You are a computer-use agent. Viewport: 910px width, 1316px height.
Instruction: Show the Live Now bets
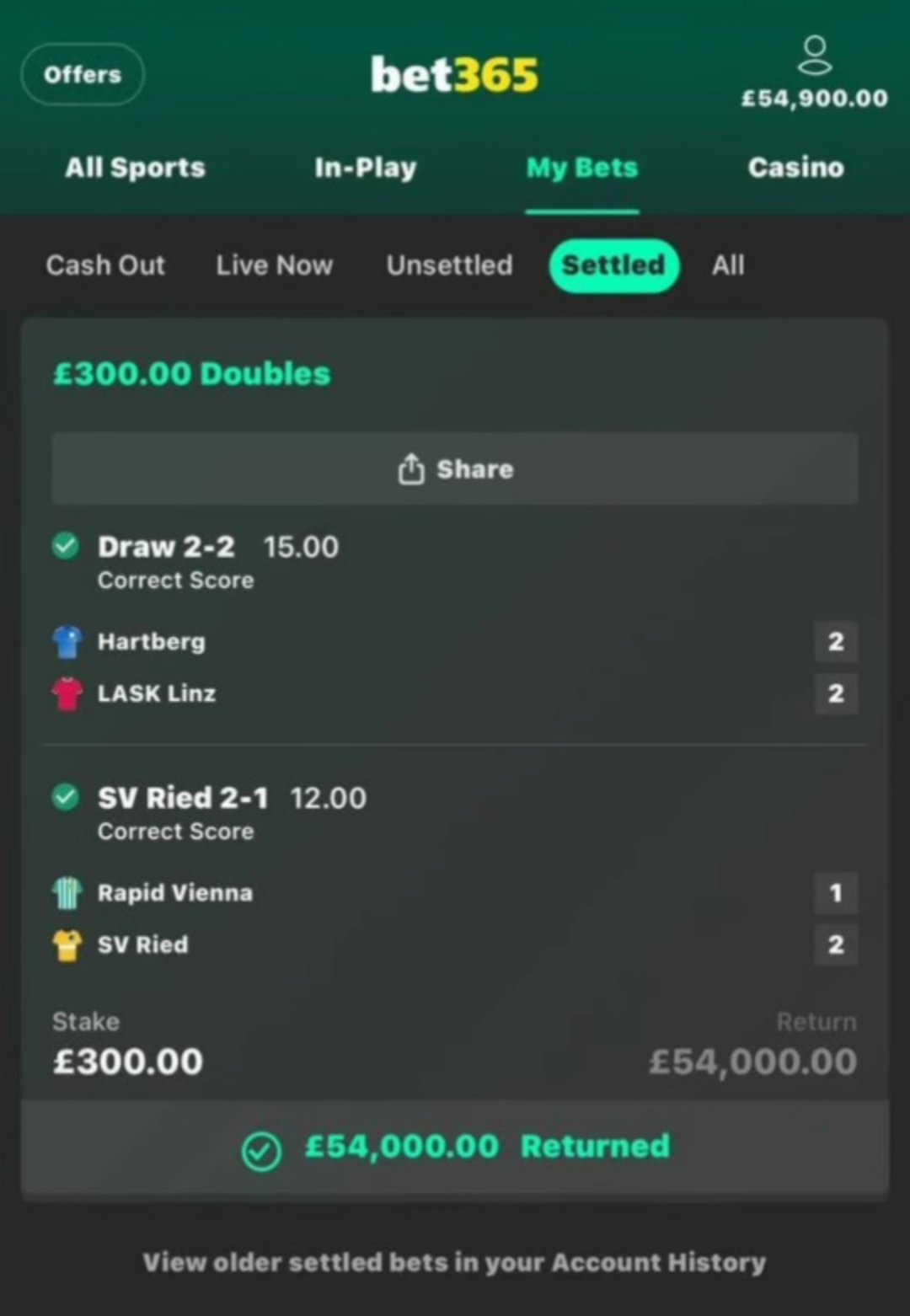[274, 265]
